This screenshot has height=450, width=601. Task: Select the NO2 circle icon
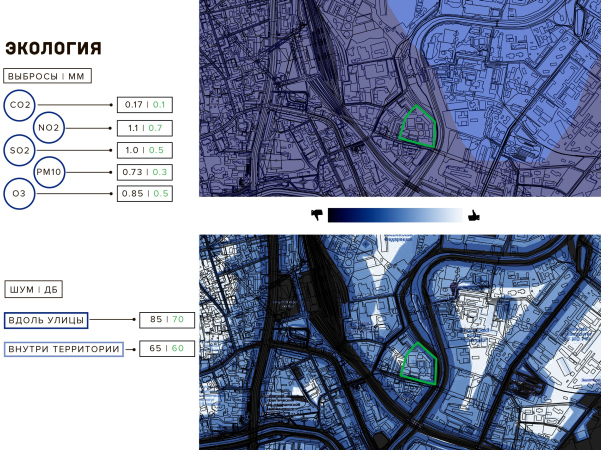[49, 128]
